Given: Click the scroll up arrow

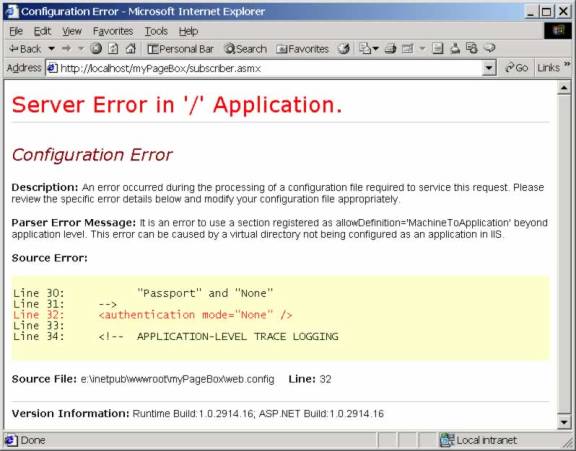Looking at the screenshot, I should [564, 88].
